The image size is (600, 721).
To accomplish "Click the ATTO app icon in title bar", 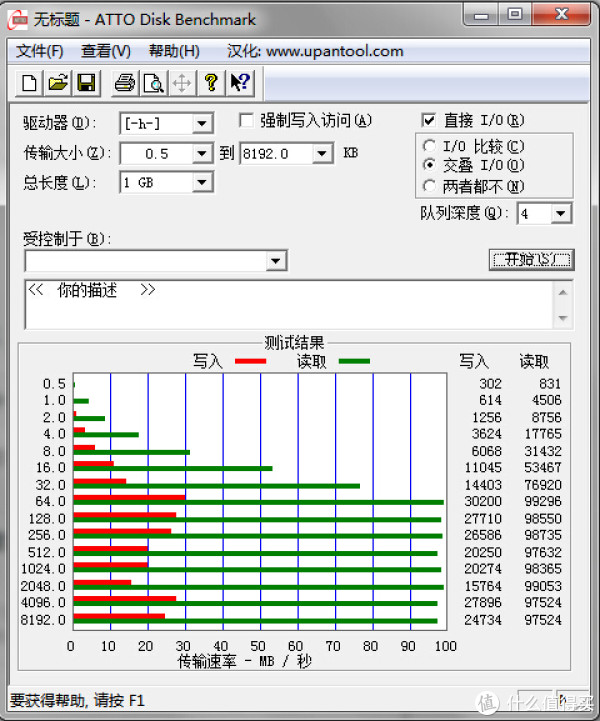I will [x=18, y=20].
